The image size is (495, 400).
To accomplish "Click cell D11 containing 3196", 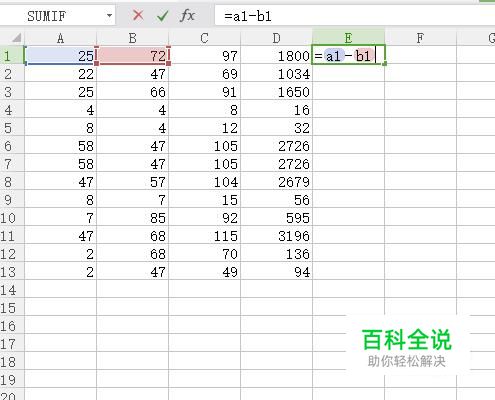I will (x=276, y=235).
